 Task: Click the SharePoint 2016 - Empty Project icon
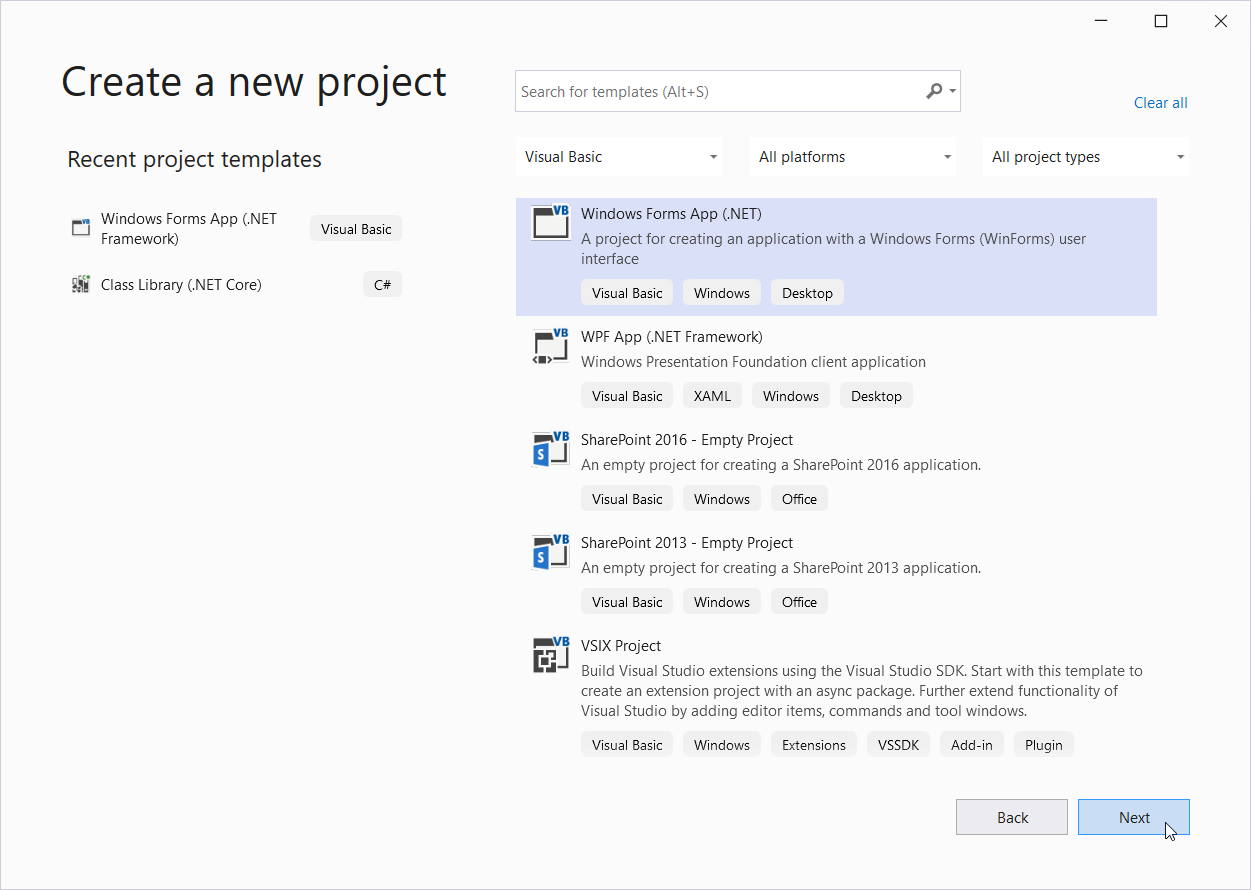point(550,449)
